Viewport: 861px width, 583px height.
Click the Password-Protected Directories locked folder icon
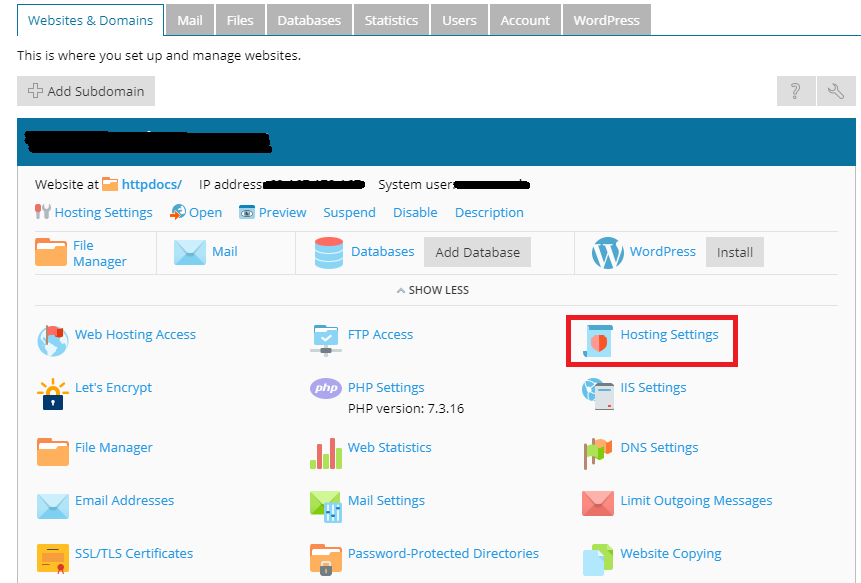[x=326, y=559]
